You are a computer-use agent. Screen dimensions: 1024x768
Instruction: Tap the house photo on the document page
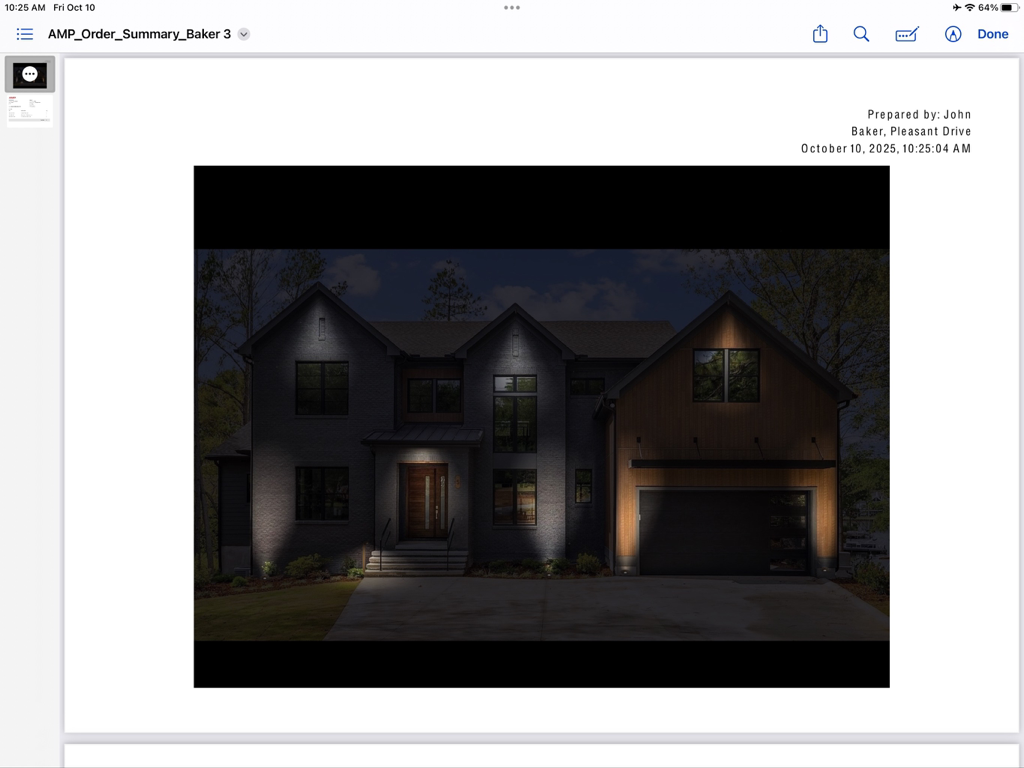[541, 427]
